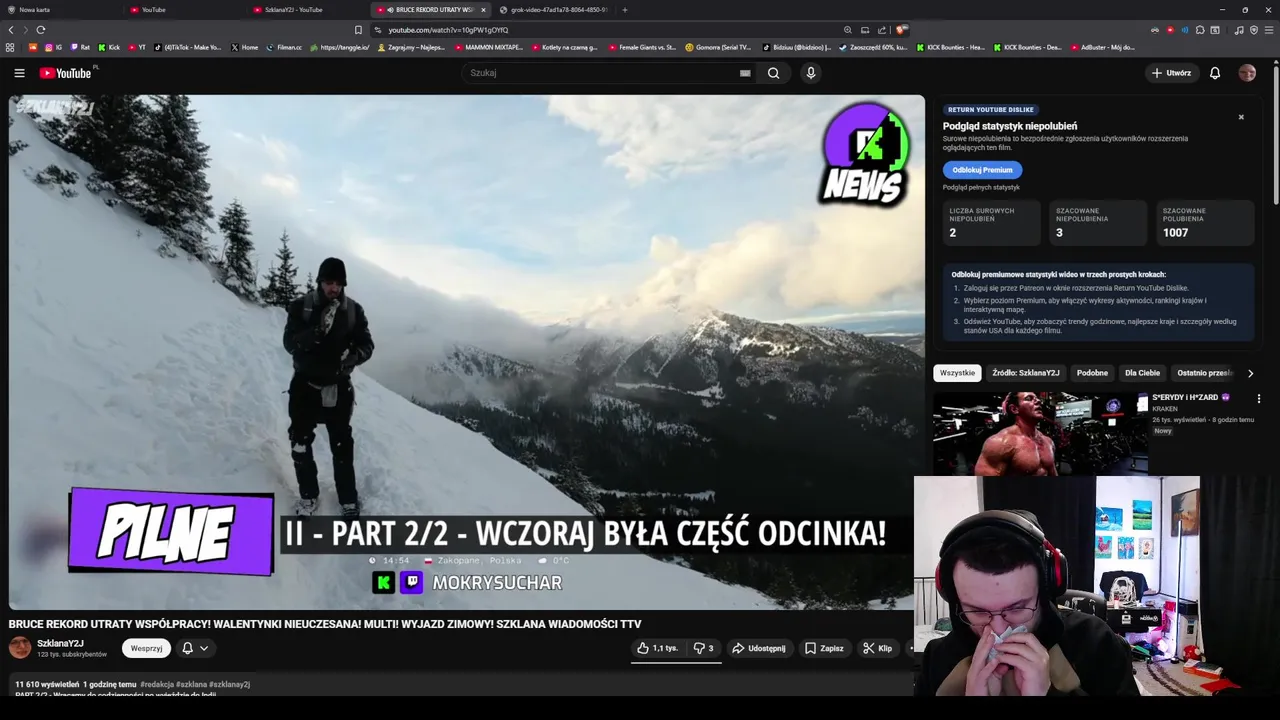This screenshot has width=1280, height=720.
Task: Click the zoom magnifier in address bar
Action: (x=848, y=30)
